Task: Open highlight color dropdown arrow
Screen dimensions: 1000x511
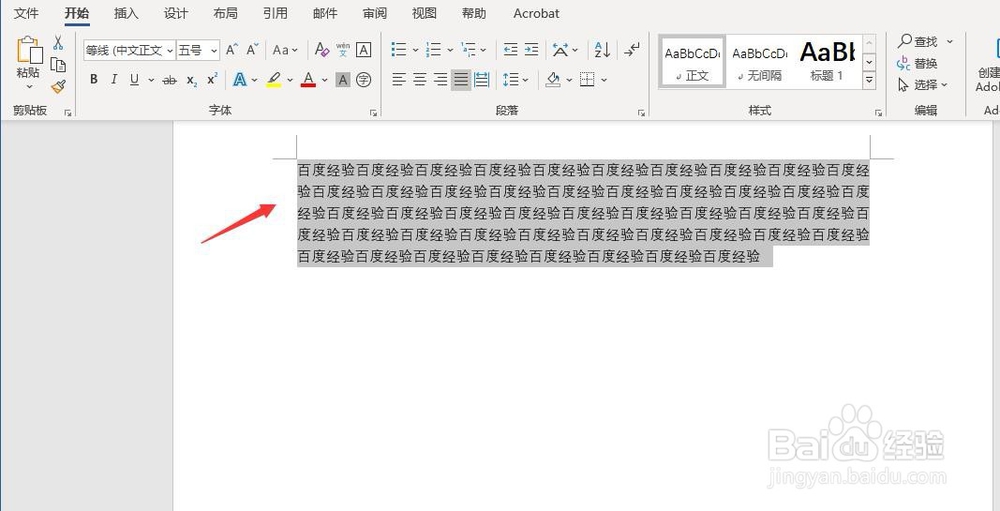Action: point(290,80)
